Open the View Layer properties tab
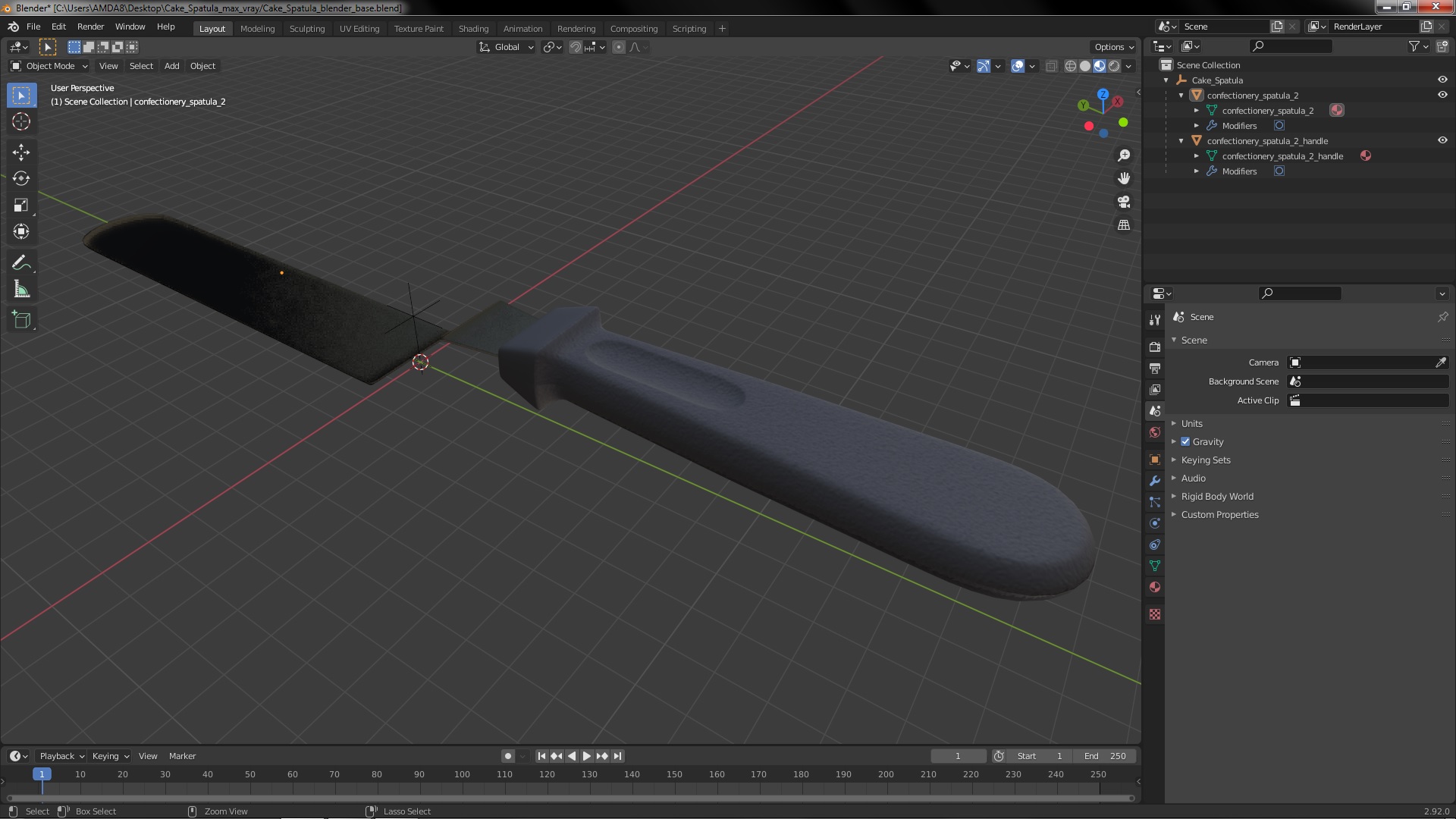The width and height of the screenshot is (1456, 819). 1155,389
